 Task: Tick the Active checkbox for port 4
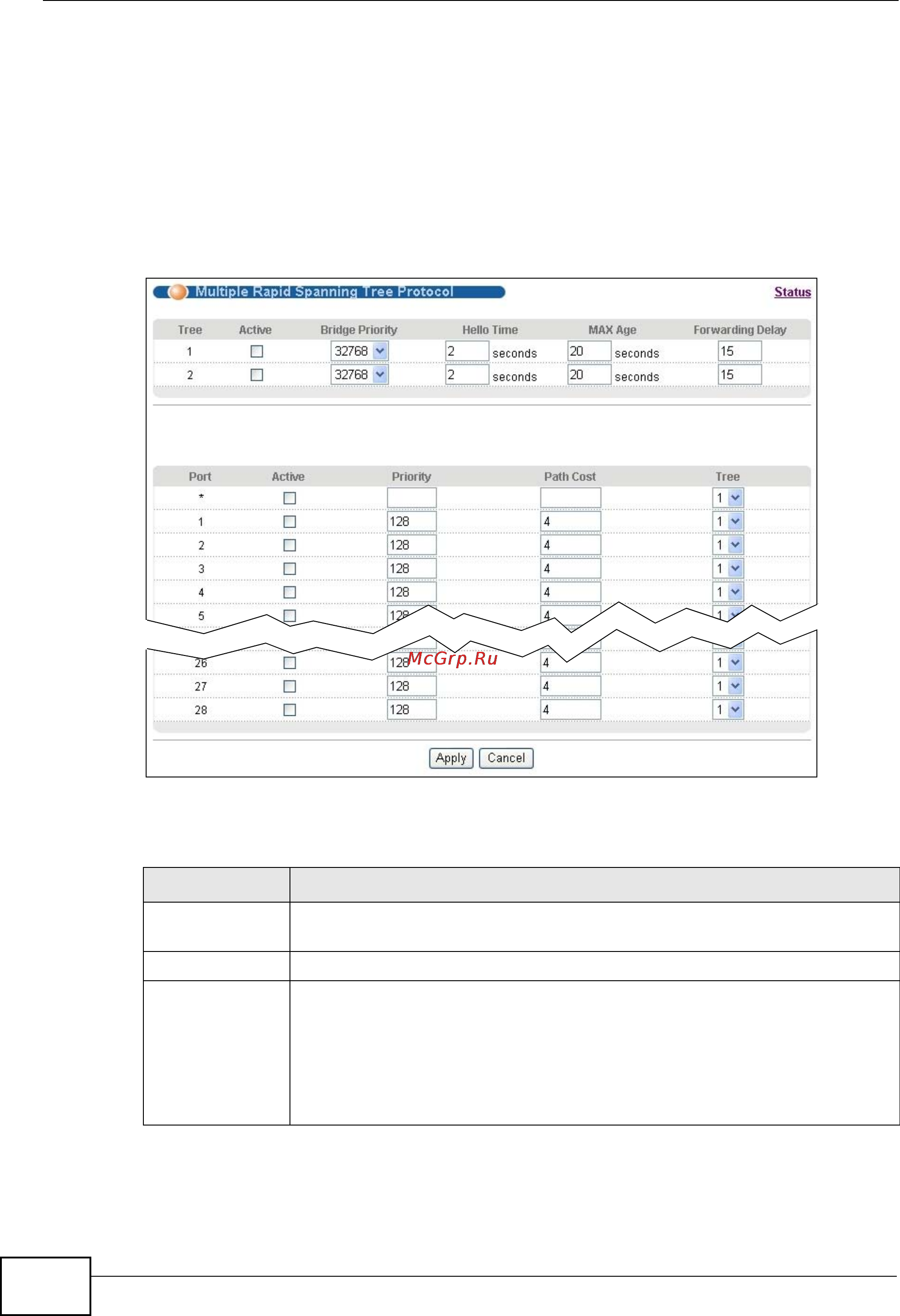coord(290,592)
